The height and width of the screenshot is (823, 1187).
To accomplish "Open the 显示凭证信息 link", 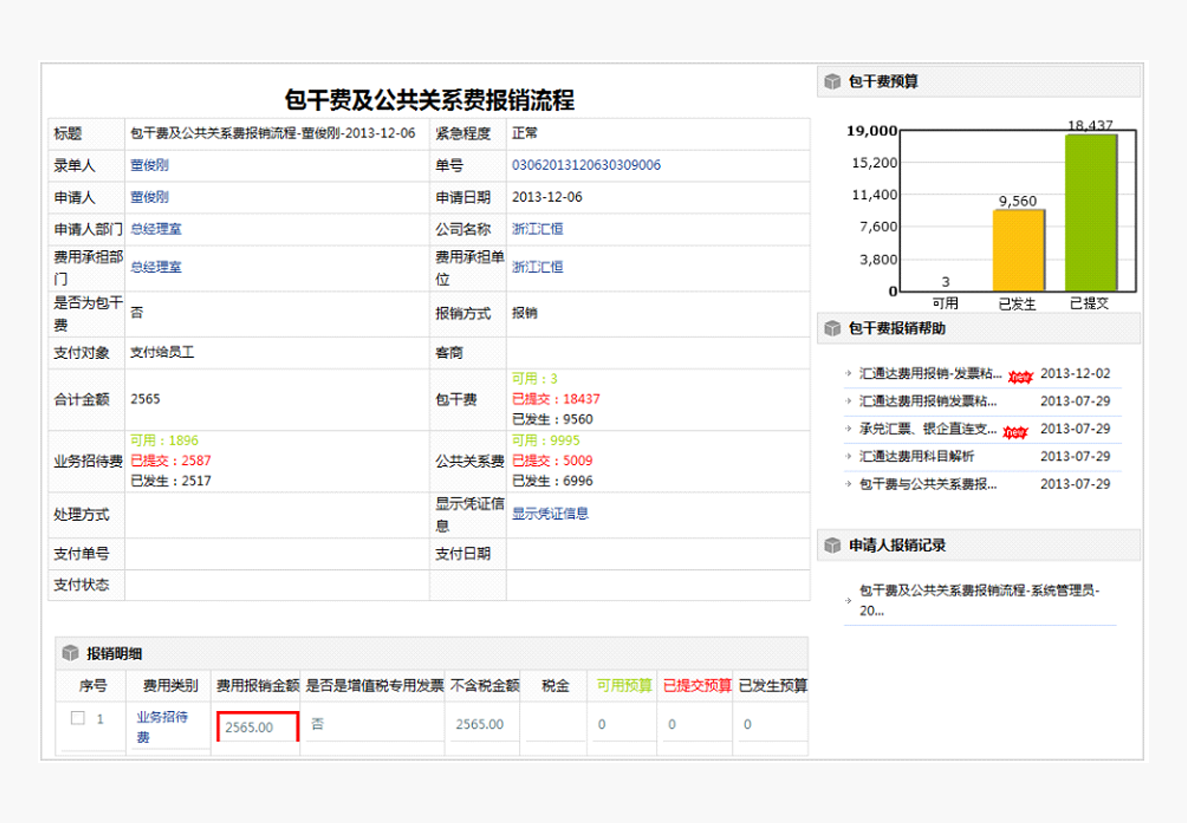I will [x=550, y=514].
